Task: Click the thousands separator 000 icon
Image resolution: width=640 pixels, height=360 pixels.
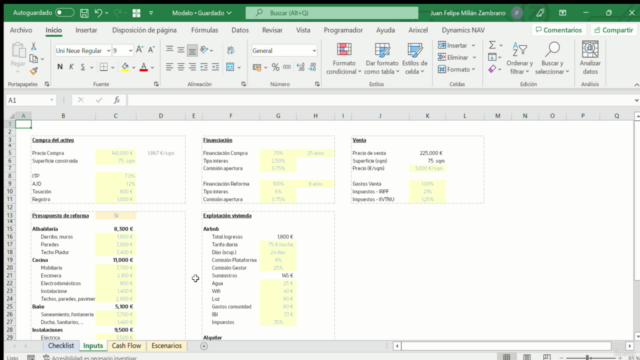Action: [x=287, y=67]
